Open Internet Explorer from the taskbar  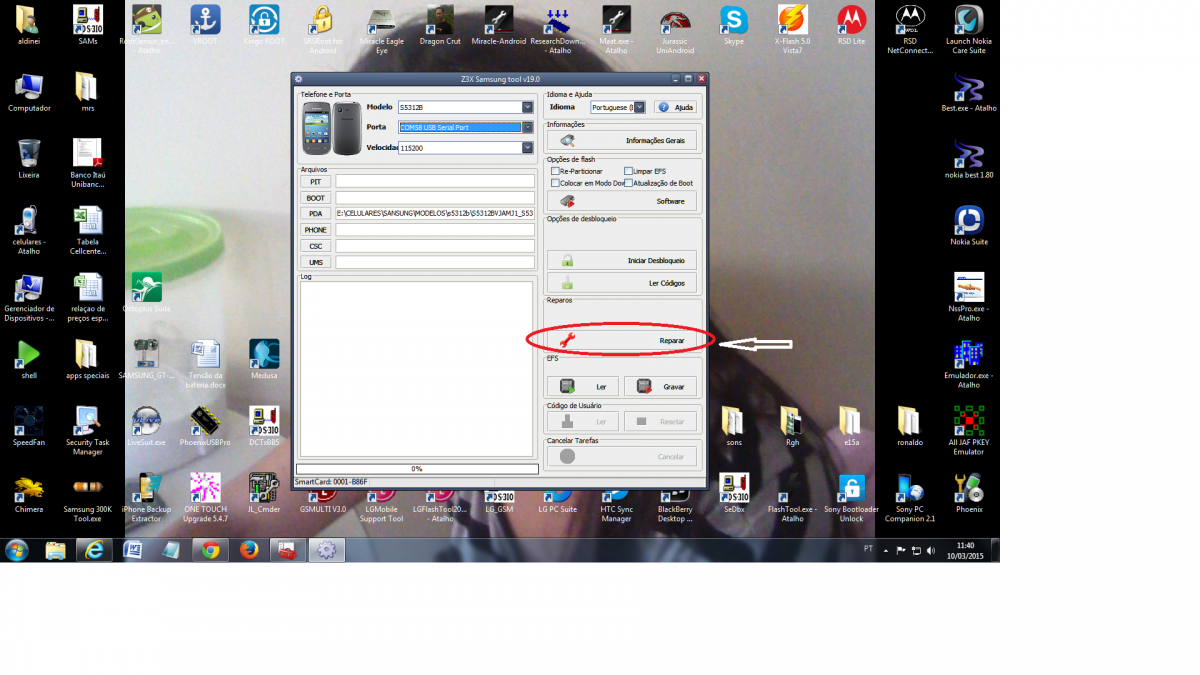94,550
